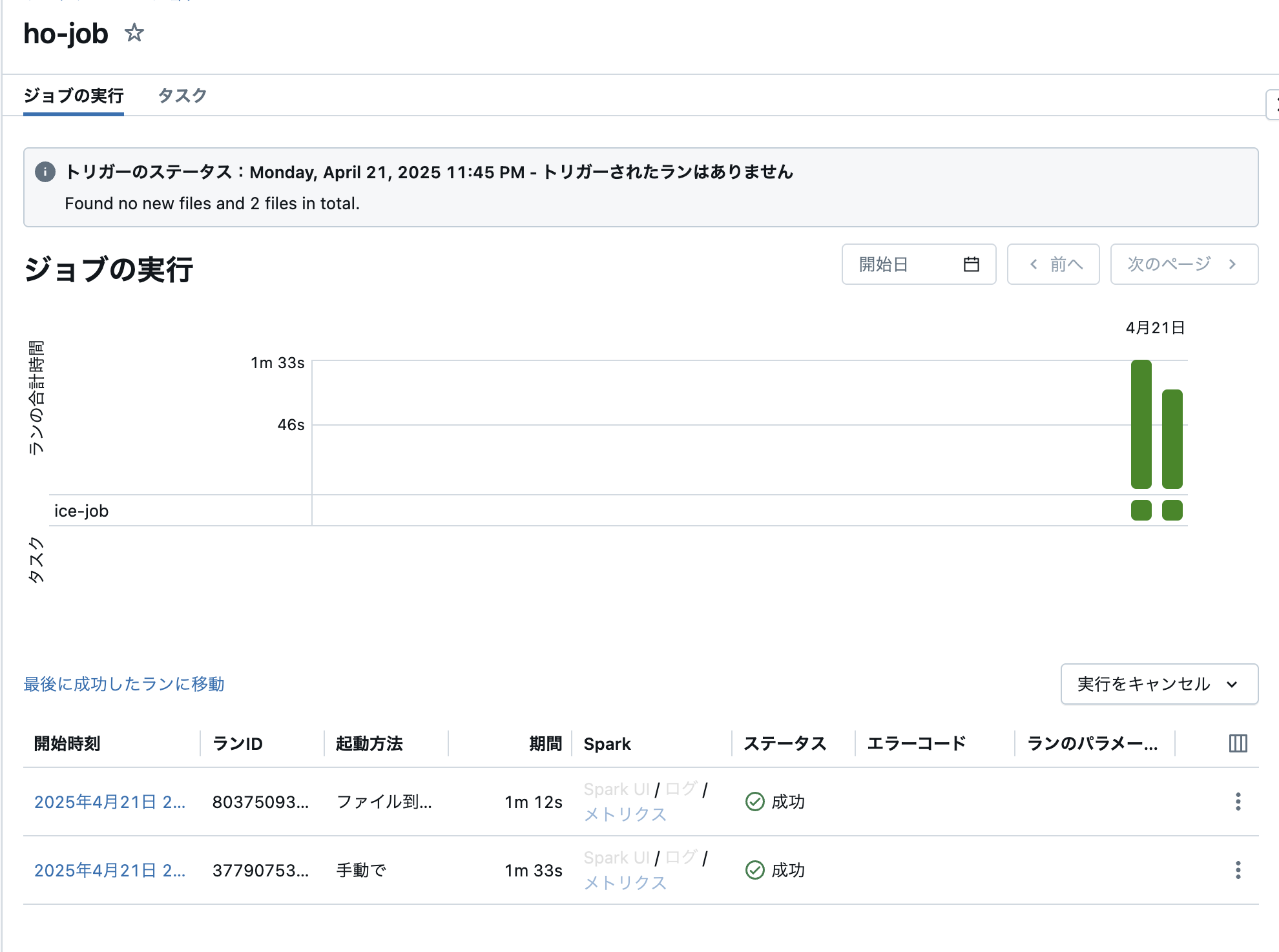The height and width of the screenshot is (952, 1279).
Task: Click the shorter green run bar
Action: tap(1172, 439)
